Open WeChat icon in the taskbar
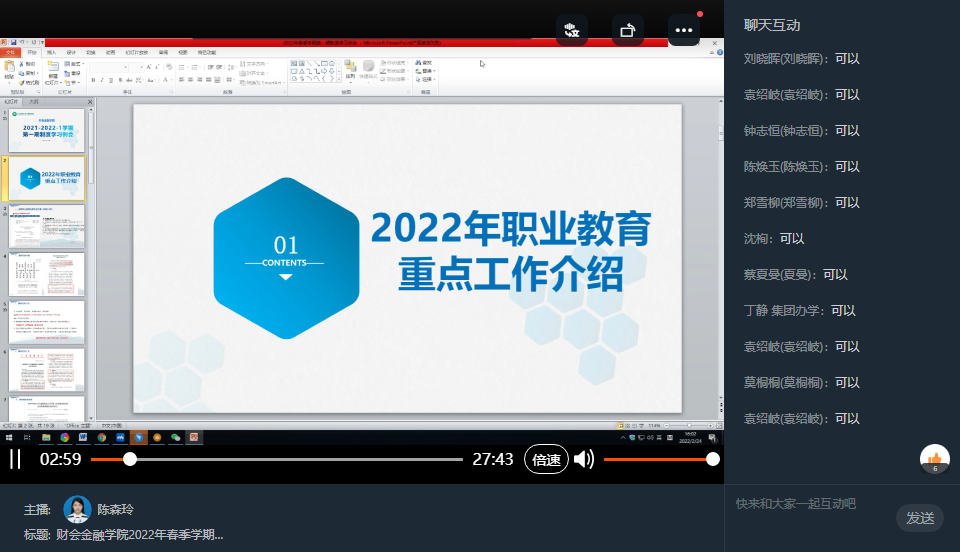The image size is (960, 552). pos(175,437)
